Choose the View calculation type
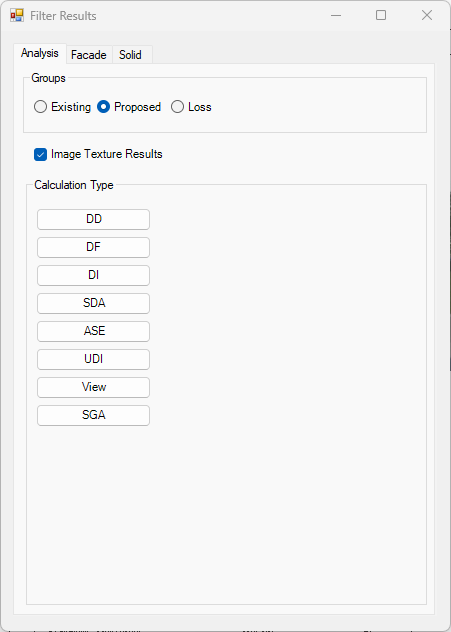This screenshot has width=451, height=632. tap(94, 387)
